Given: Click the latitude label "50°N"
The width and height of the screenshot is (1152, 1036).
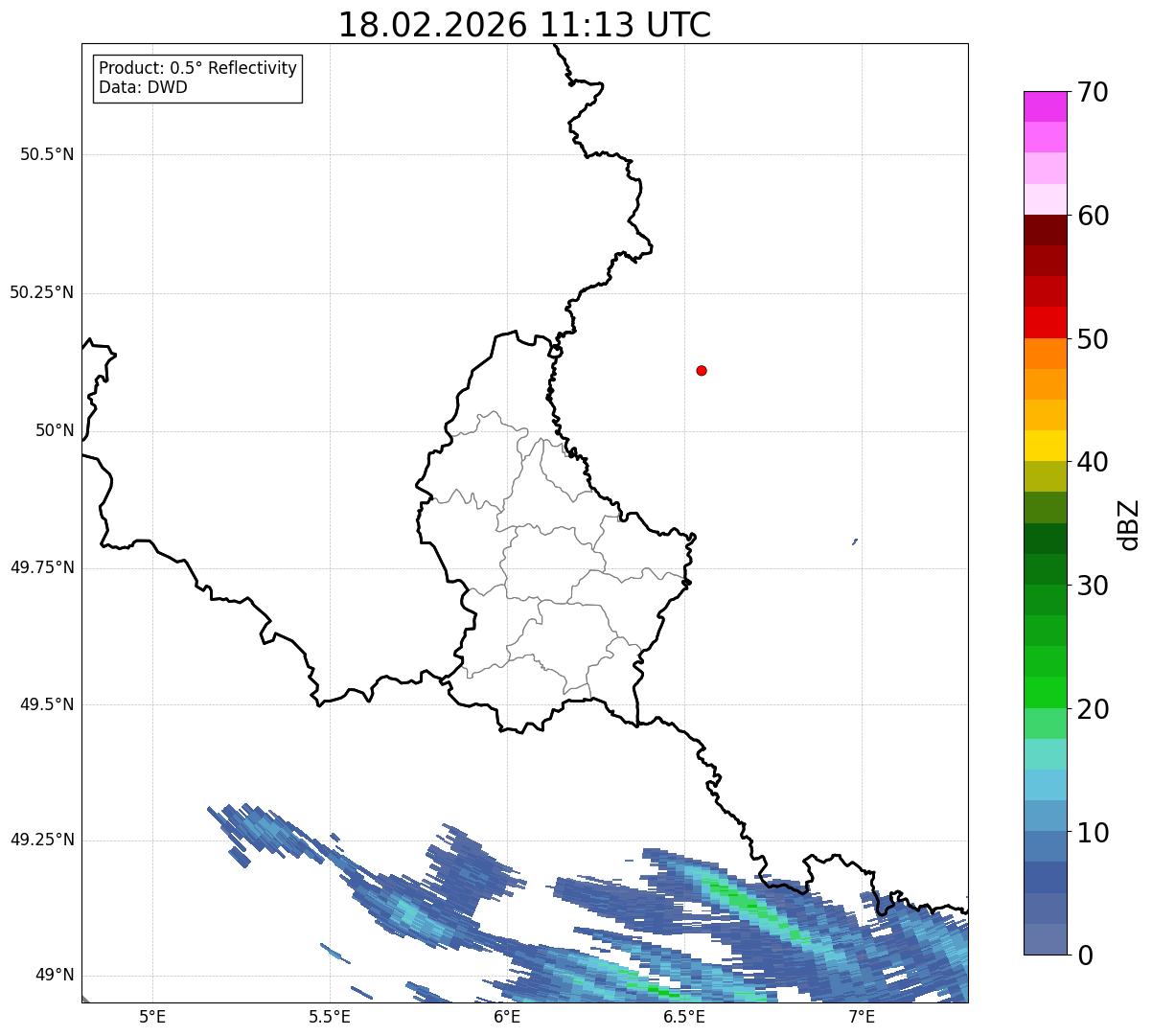Looking at the screenshot, I should coord(55,430).
